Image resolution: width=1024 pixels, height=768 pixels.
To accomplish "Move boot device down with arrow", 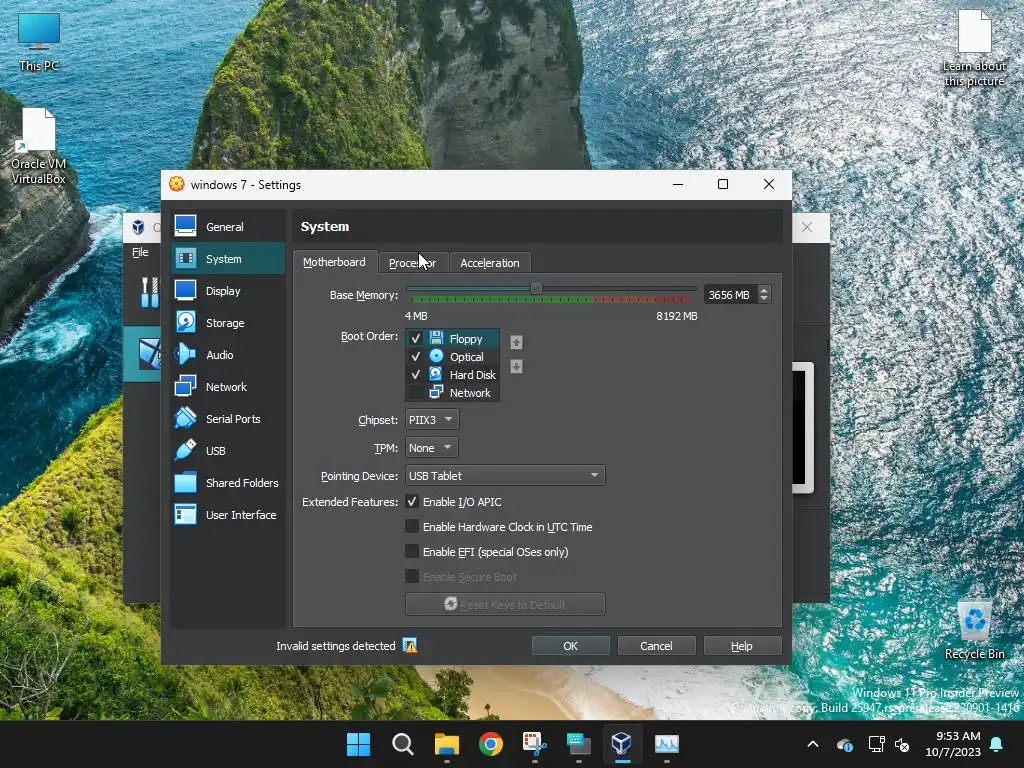I will [x=516, y=366].
